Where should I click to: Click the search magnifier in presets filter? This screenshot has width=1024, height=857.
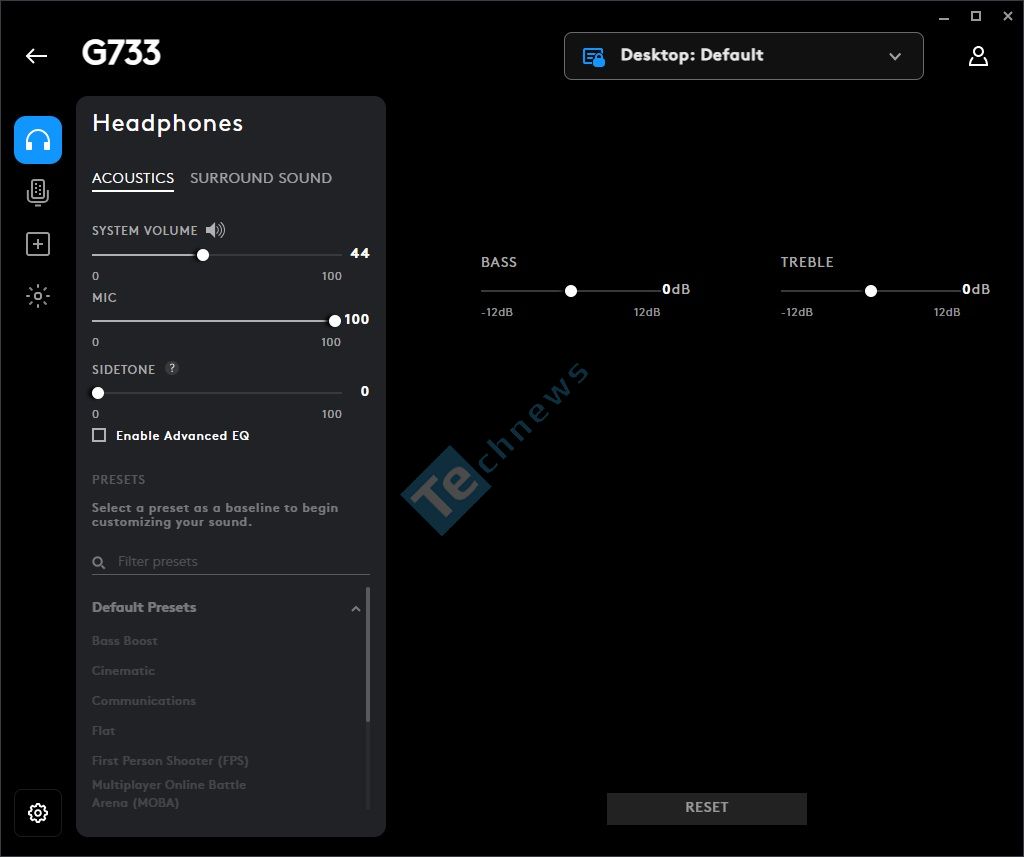tap(99, 562)
